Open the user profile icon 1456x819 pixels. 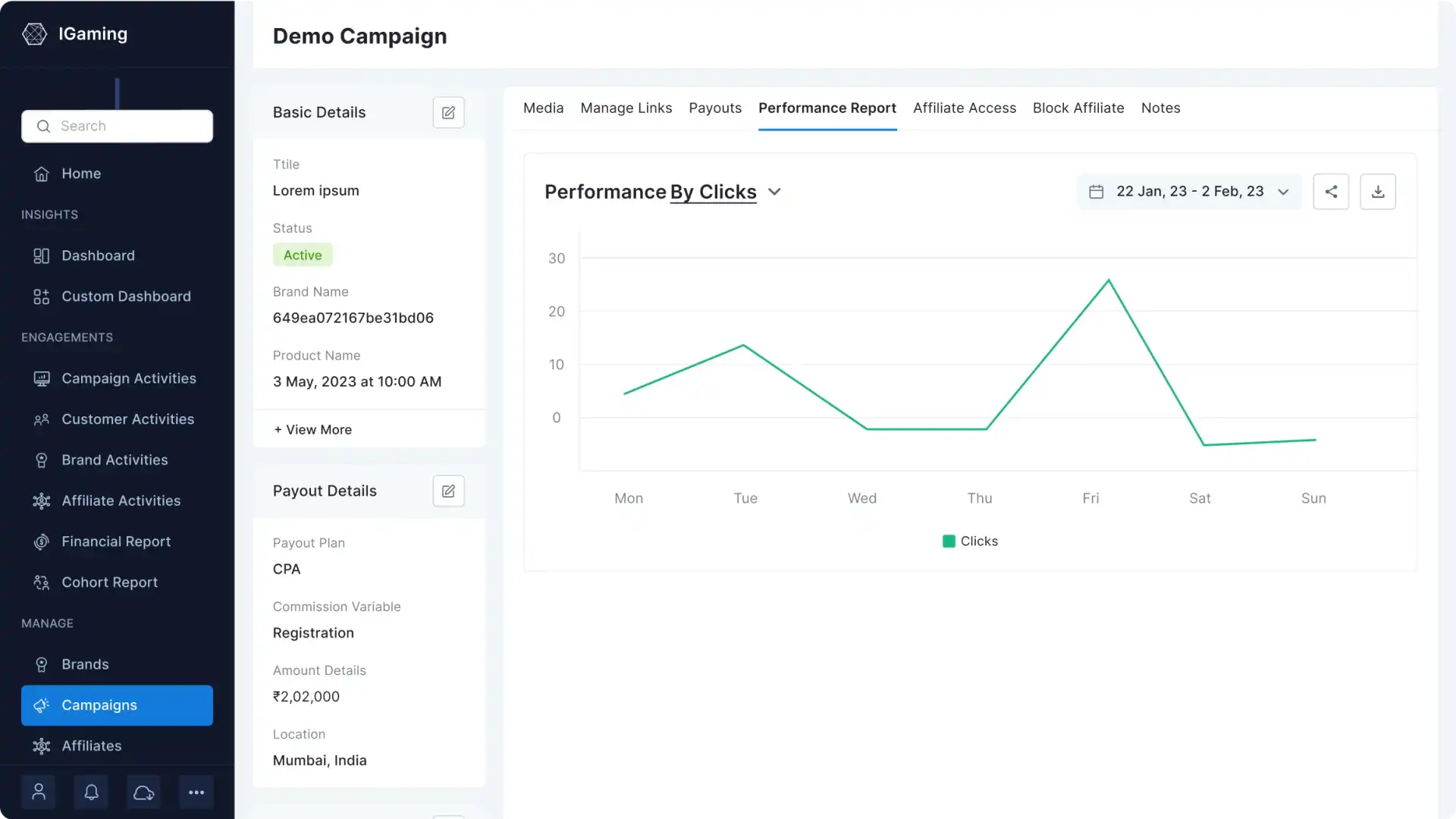click(x=39, y=792)
